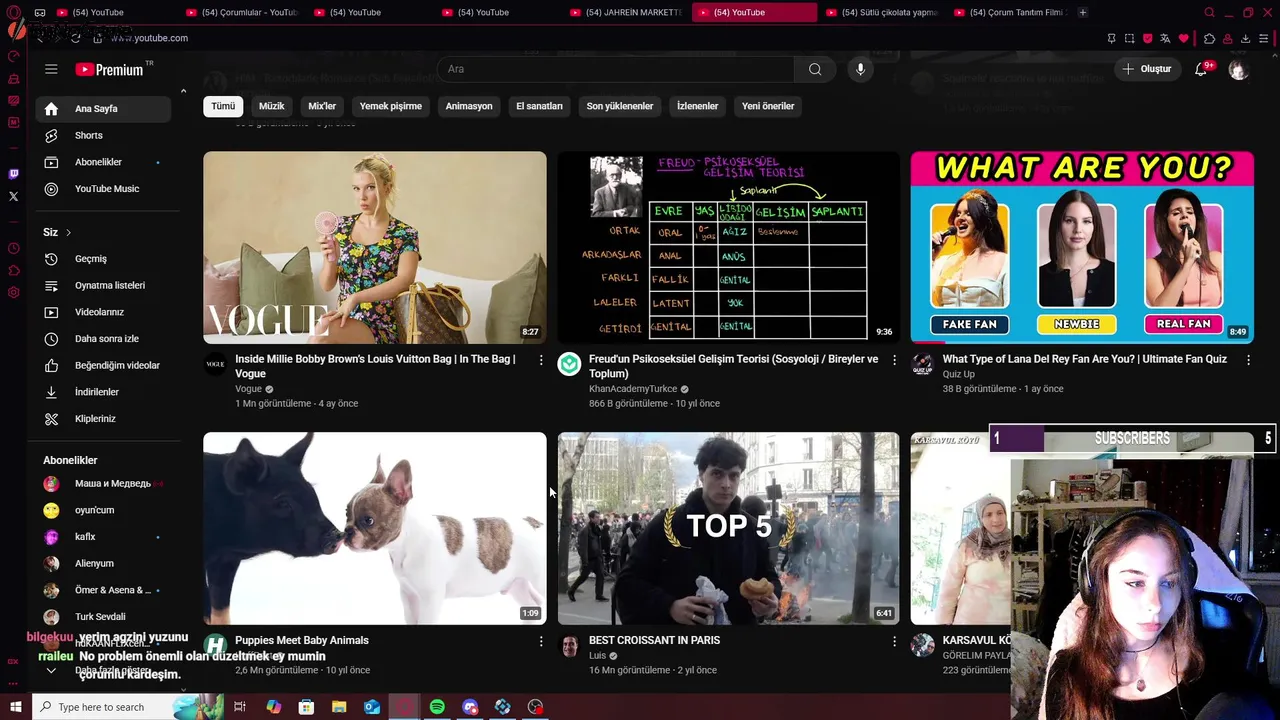Open options for Puppies Meet Baby Animals
The width and height of the screenshot is (1280, 720).
pos(541,641)
